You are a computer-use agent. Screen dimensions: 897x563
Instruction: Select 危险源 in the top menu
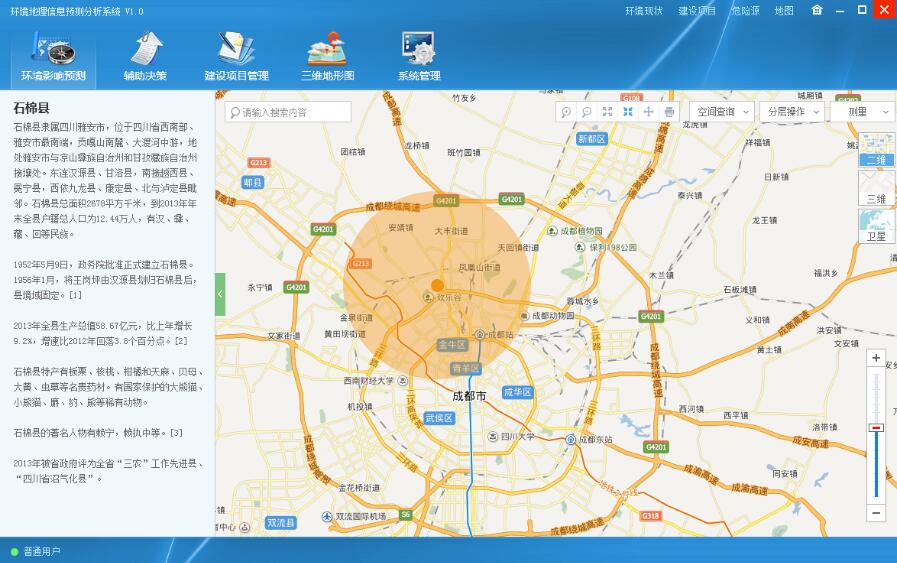pos(745,11)
